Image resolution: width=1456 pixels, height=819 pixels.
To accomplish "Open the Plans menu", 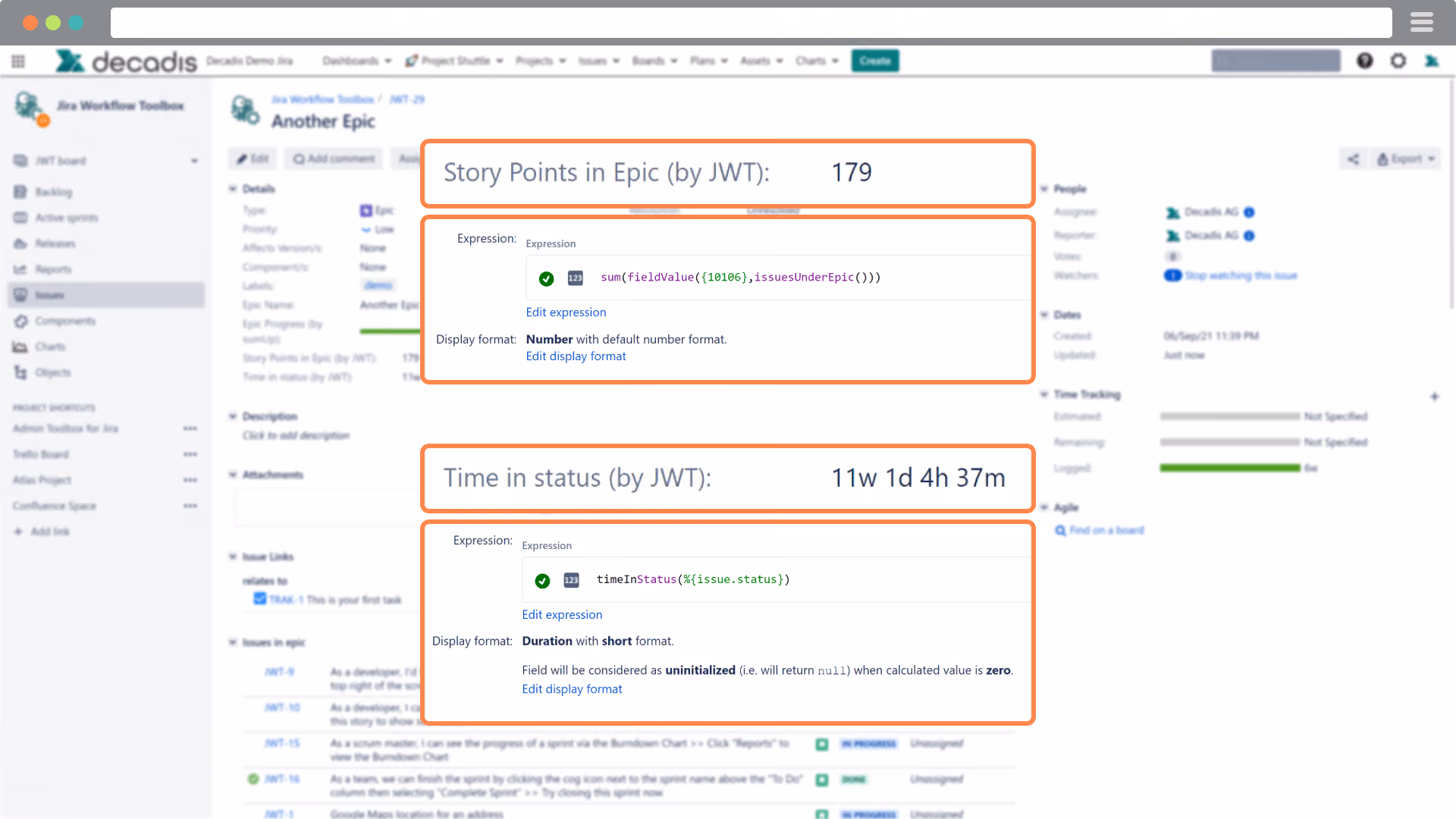I will click(x=709, y=61).
